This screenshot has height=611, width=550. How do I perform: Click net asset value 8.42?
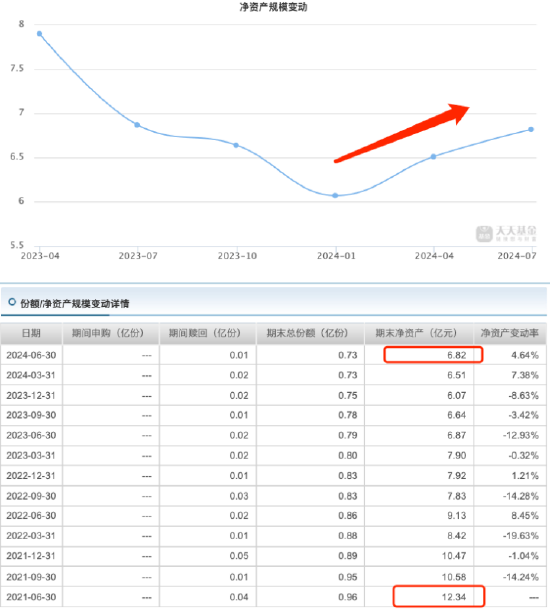tap(456, 536)
